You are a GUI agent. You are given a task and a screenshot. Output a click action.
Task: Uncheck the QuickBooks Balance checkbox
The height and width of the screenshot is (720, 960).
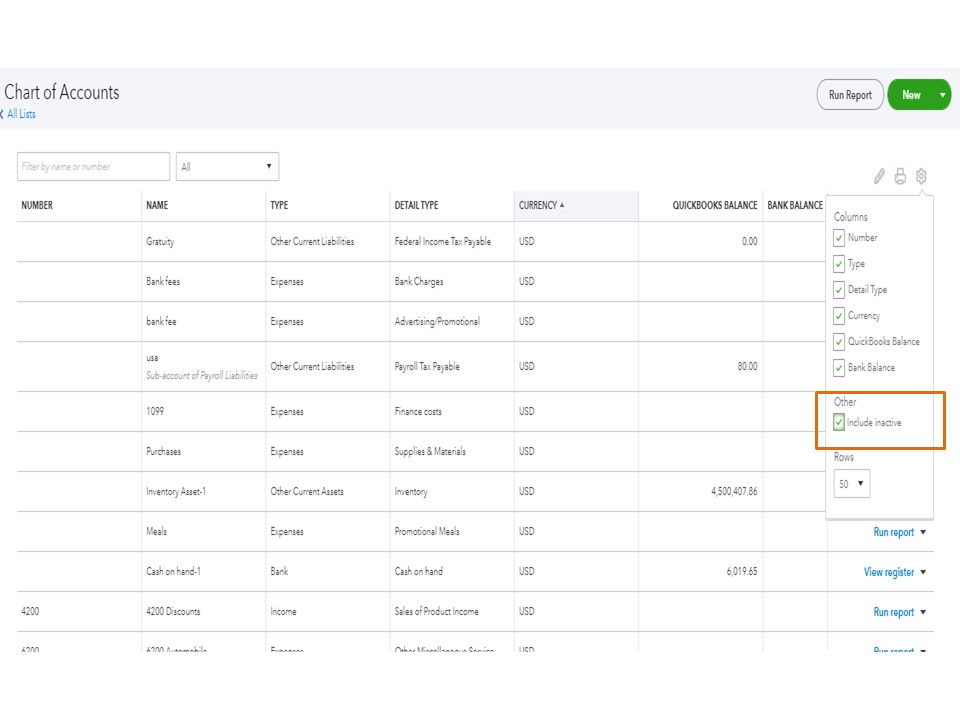tap(839, 342)
